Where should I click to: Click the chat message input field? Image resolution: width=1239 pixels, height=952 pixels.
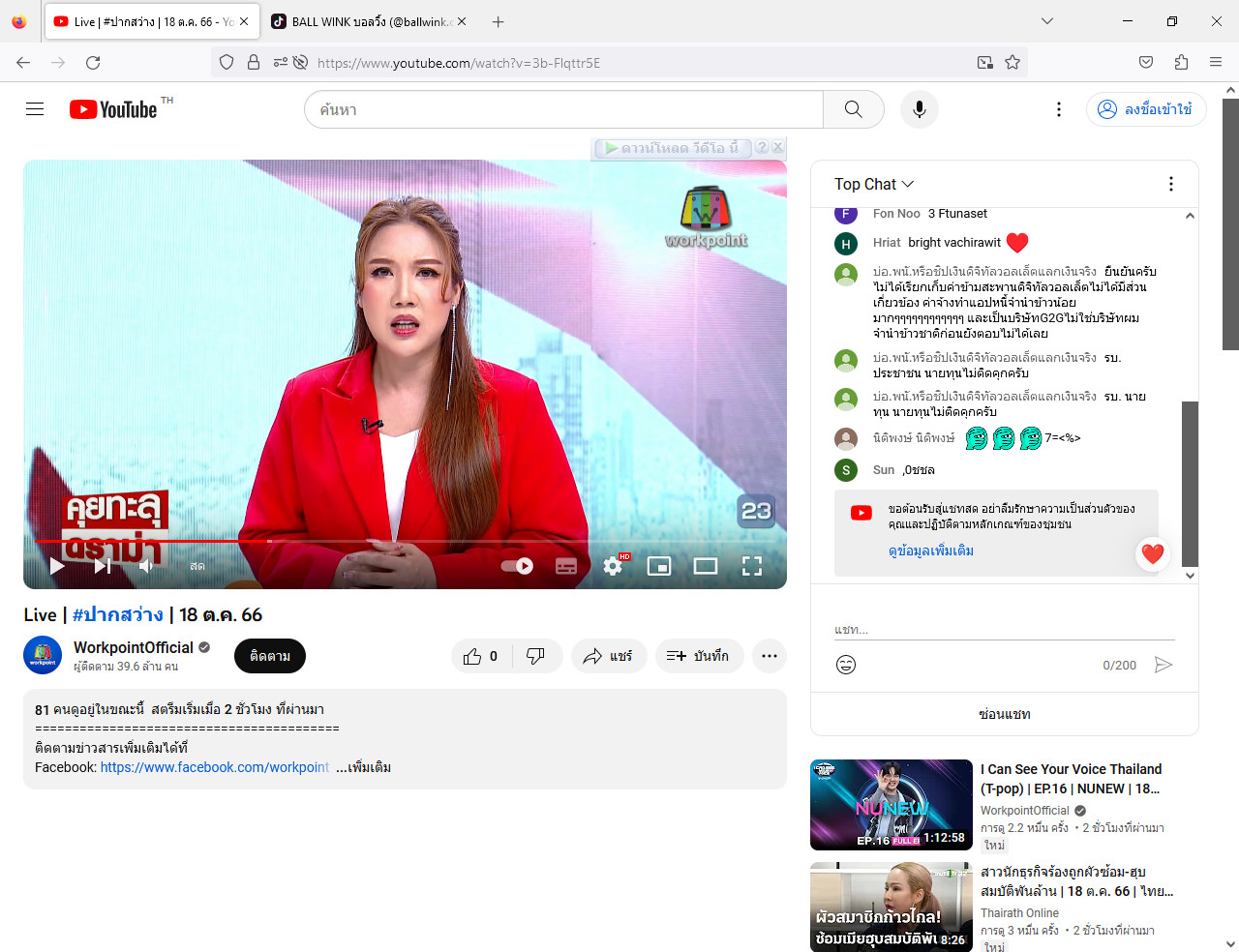[1005, 630]
